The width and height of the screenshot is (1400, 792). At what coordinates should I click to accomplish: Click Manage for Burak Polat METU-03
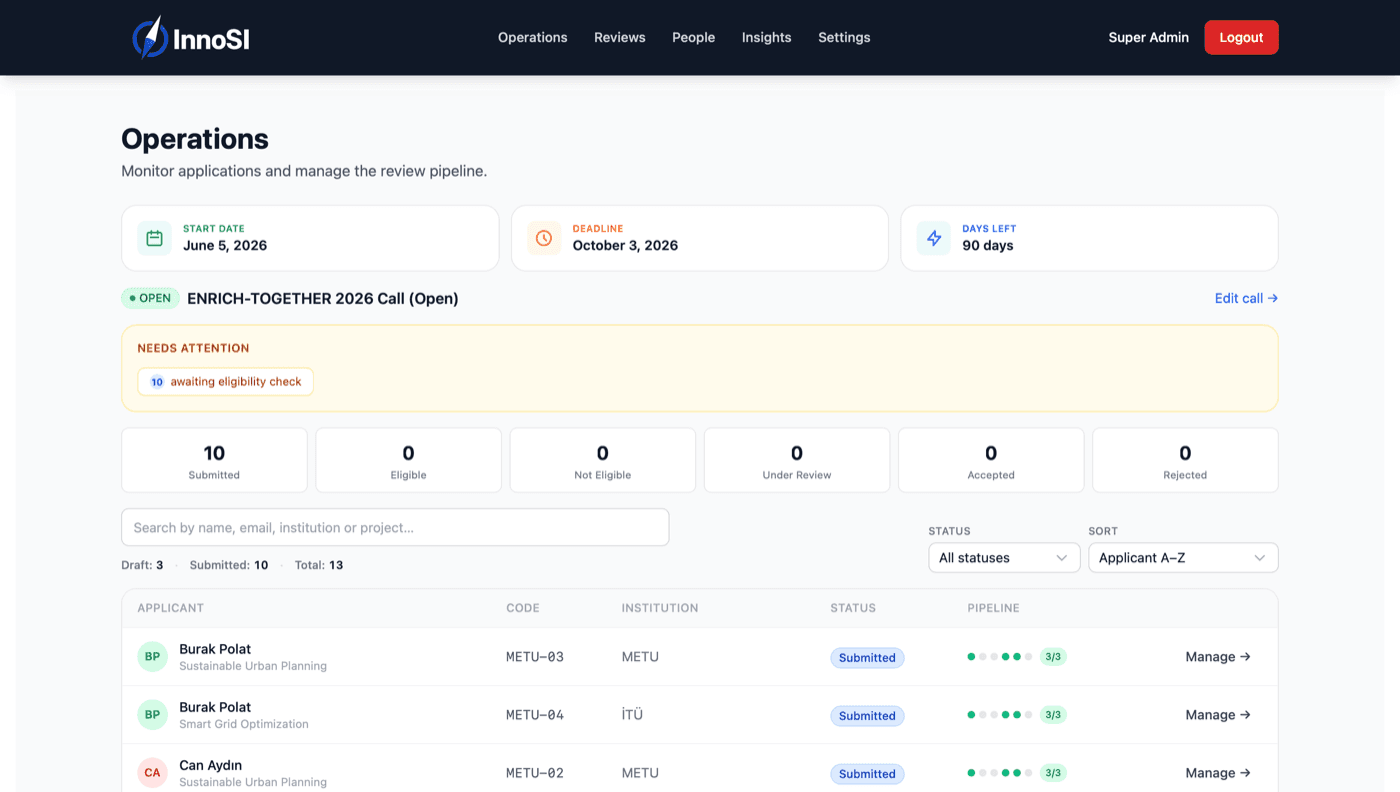[1218, 657]
